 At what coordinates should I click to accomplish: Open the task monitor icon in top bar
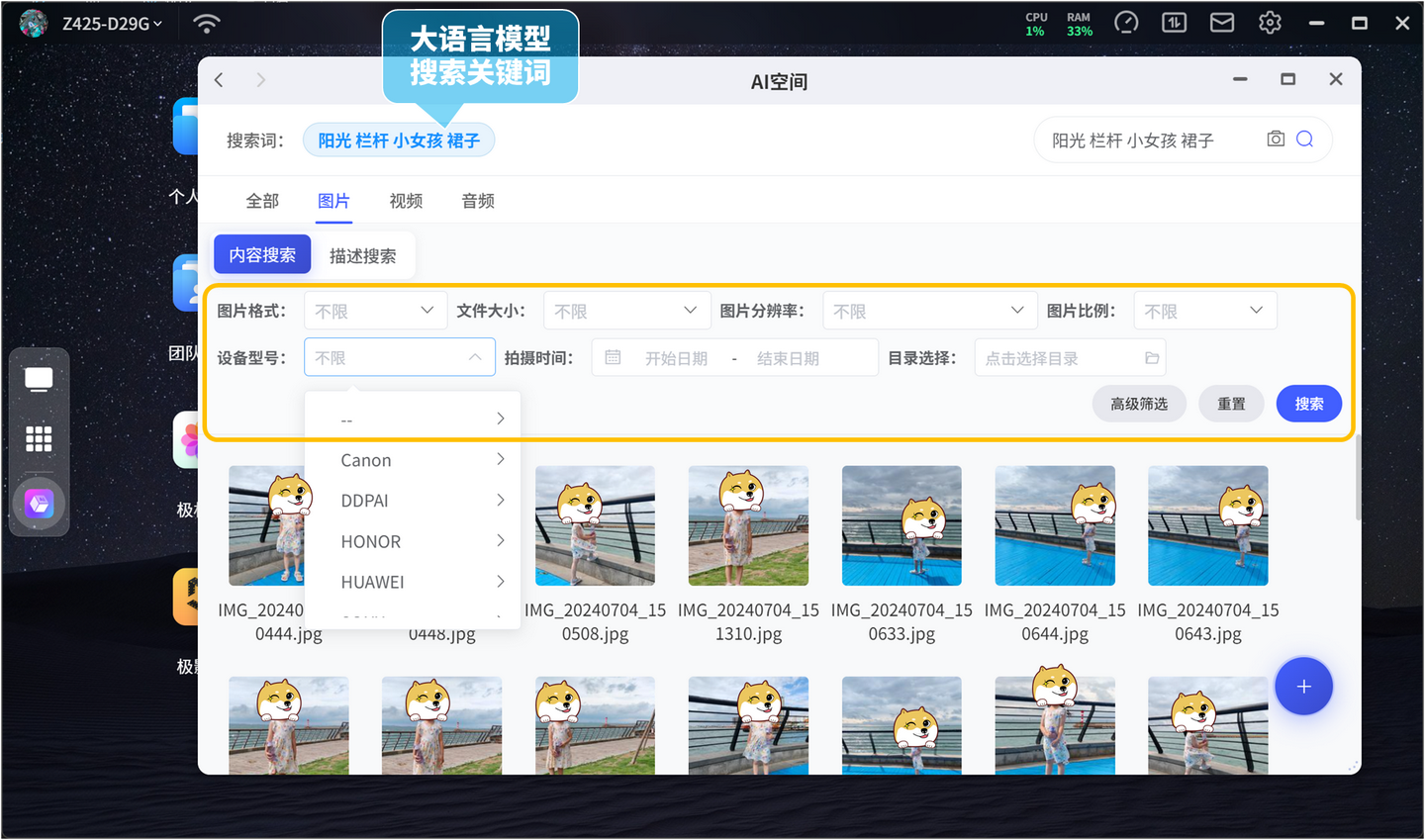click(1175, 23)
